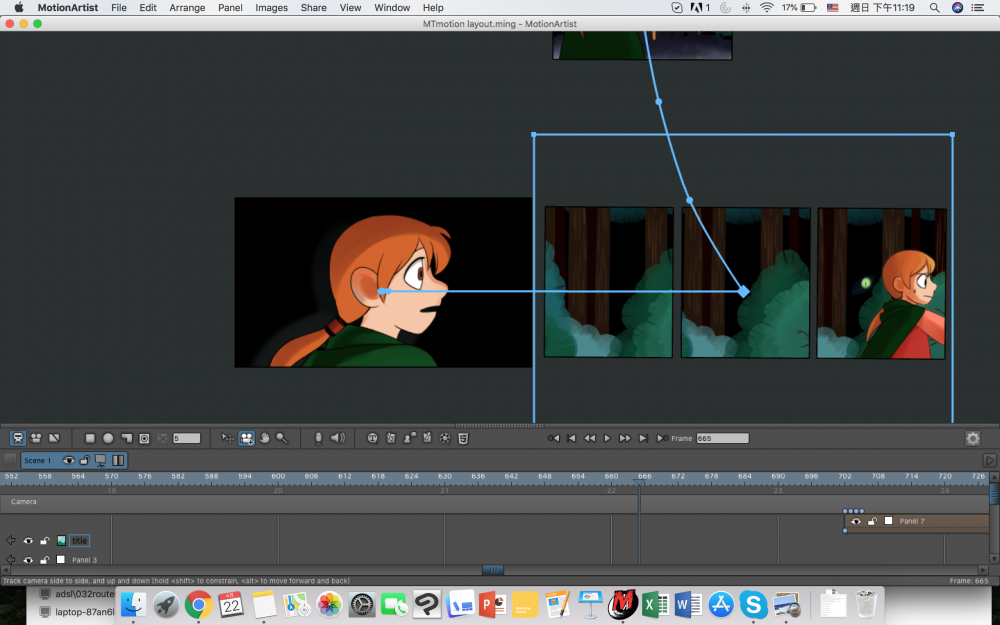Jump to the last frame
Image resolution: width=1000 pixels, height=625 pixels.
coord(662,438)
